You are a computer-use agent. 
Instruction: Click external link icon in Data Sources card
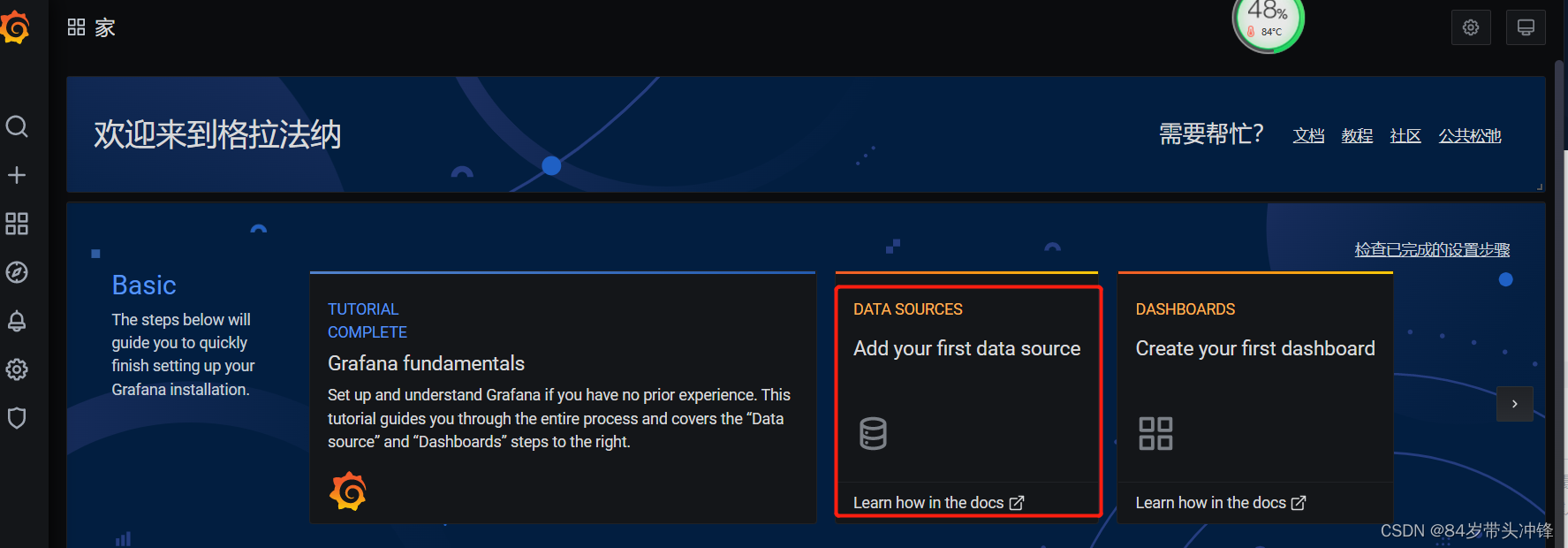(x=1017, y=503)
